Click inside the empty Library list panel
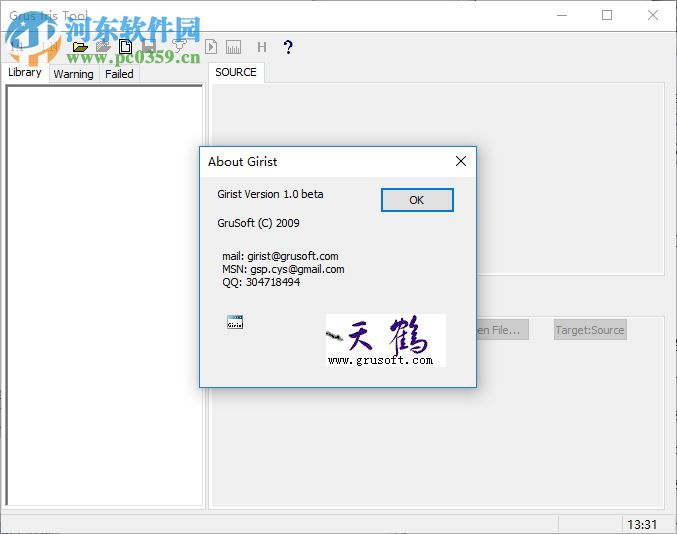Viewport: 677px width, 534px height. coord(104,296)
